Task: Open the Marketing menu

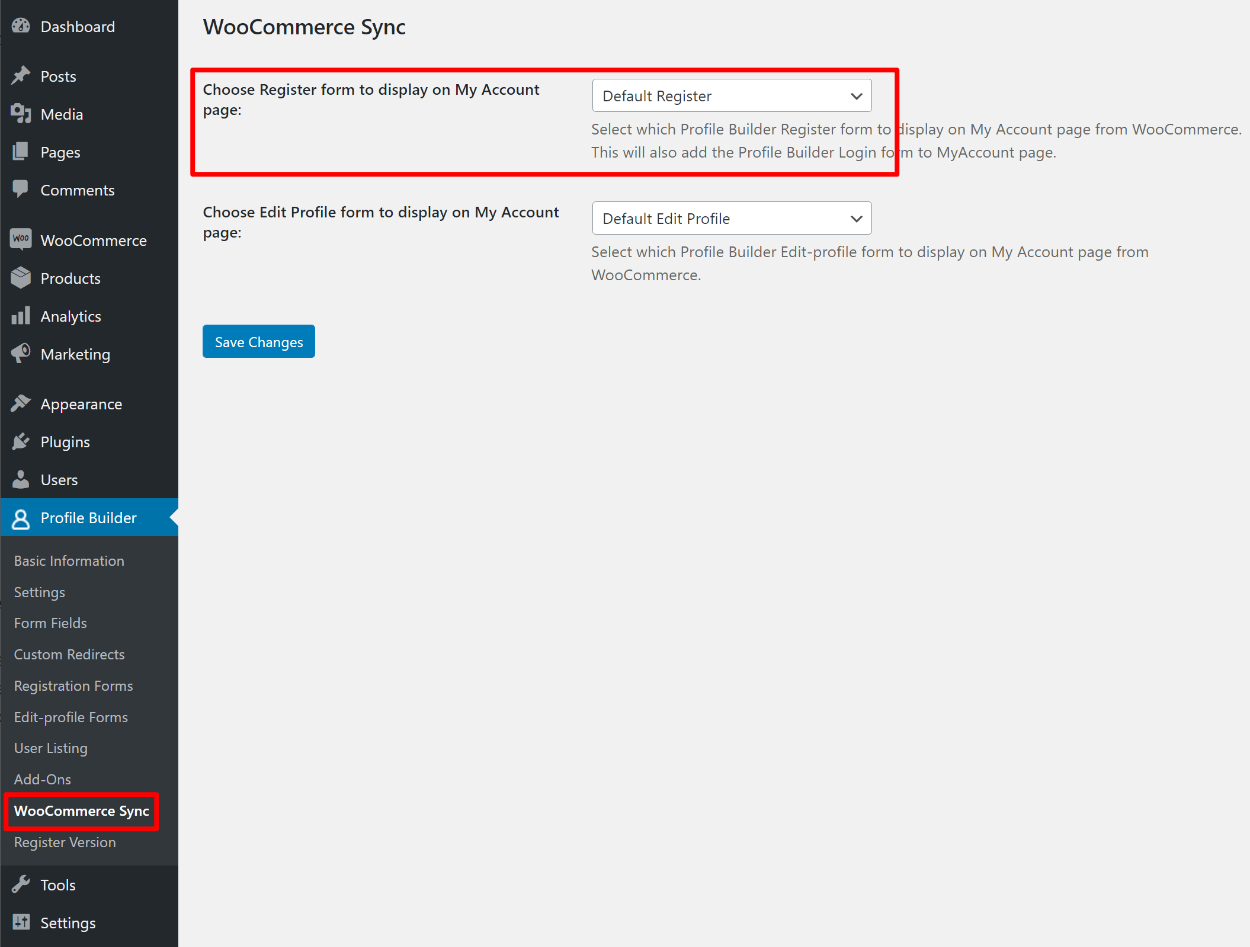Action: (x=89, y=354)
